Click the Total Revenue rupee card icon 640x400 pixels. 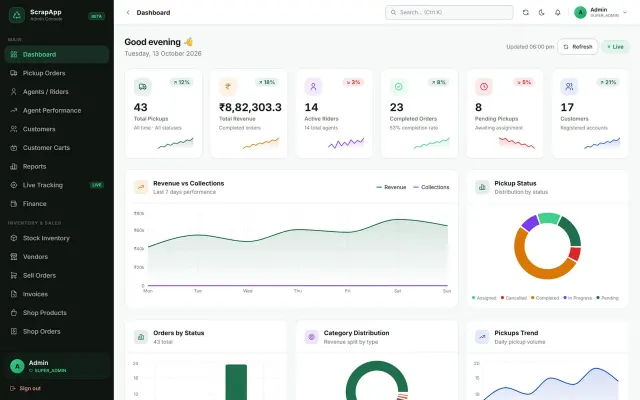228,87
